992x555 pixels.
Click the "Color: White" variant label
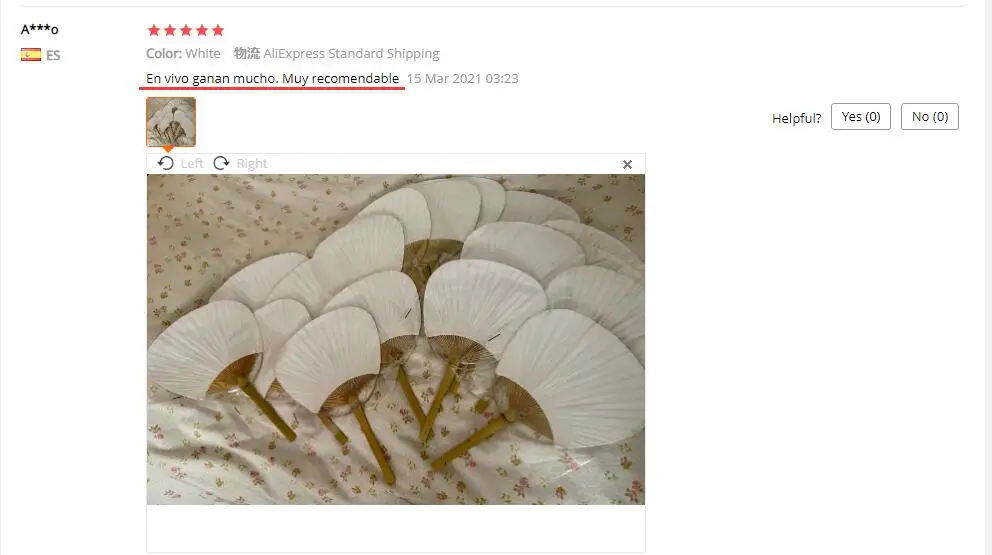(x=183, y=54)
